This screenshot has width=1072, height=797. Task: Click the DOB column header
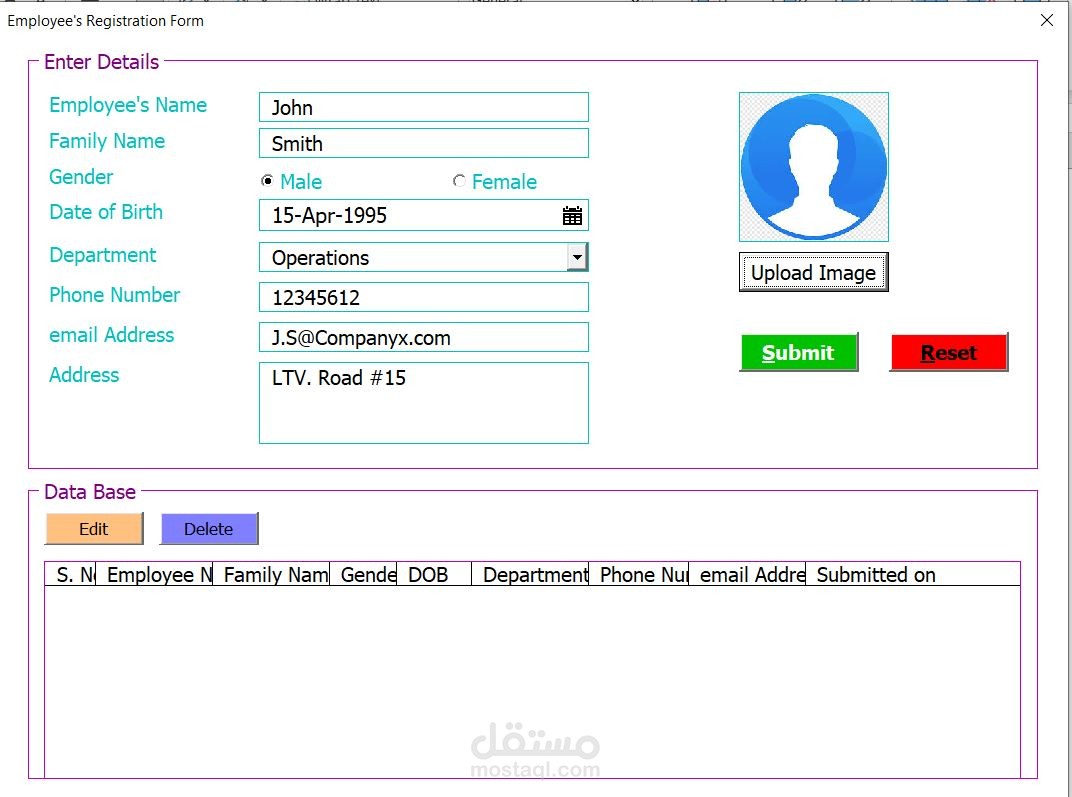coord(434,575)
